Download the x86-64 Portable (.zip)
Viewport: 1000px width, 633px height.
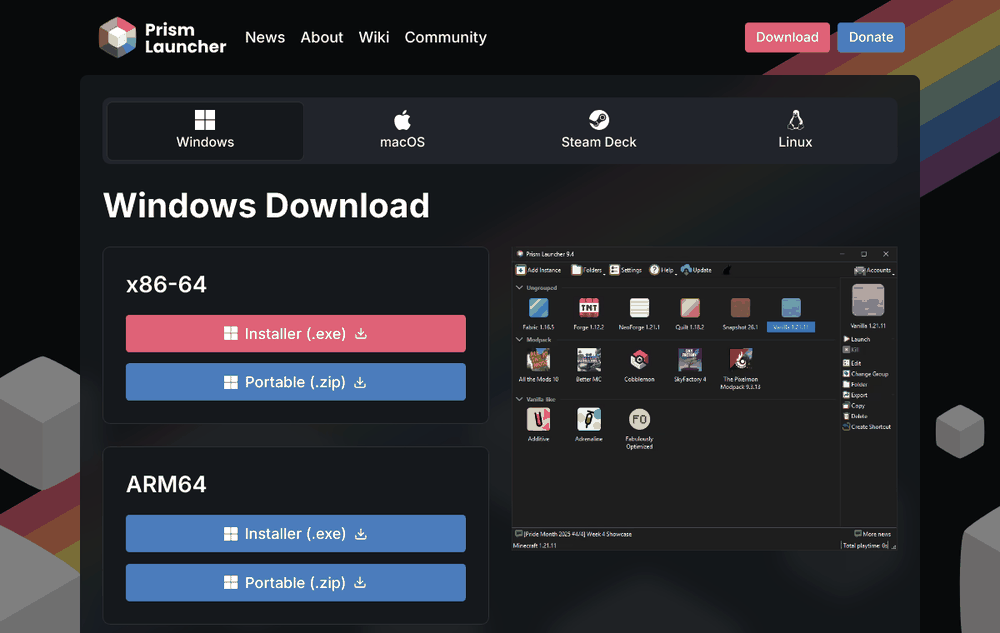click(296, 382)
